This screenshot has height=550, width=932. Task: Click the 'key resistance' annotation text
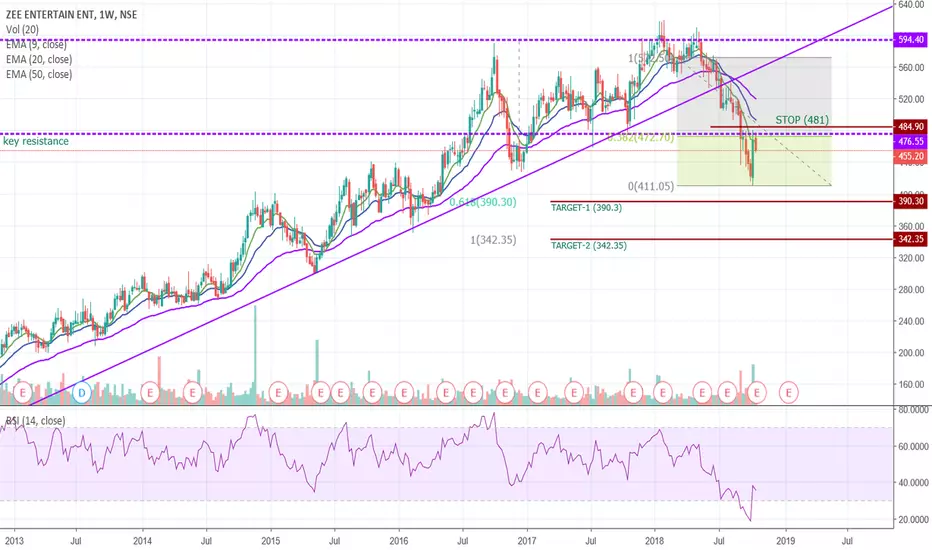(x=36, y=142)
